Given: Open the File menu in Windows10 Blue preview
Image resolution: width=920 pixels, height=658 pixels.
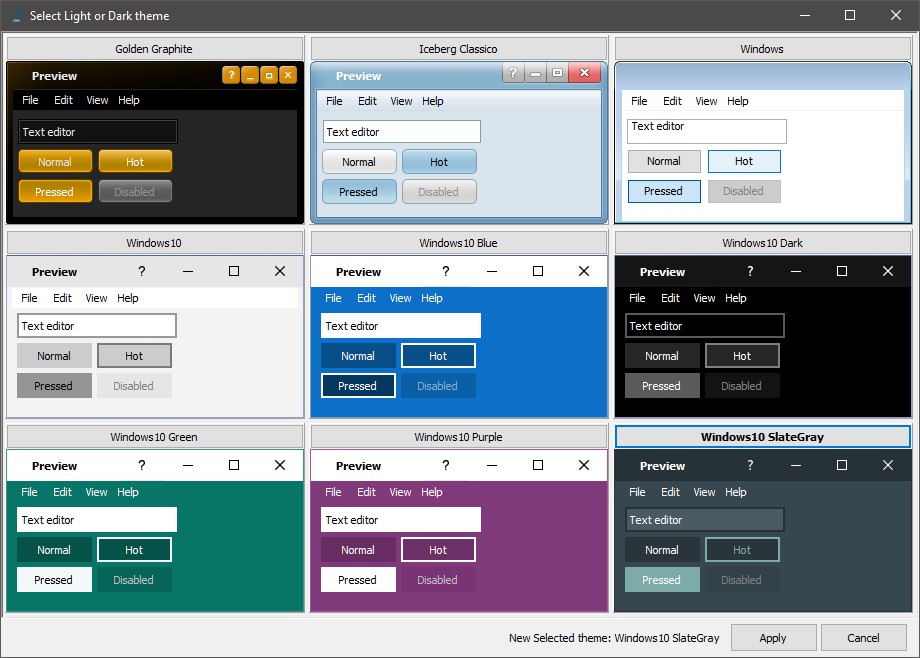Looking at the screenshot, I should 333,298.
